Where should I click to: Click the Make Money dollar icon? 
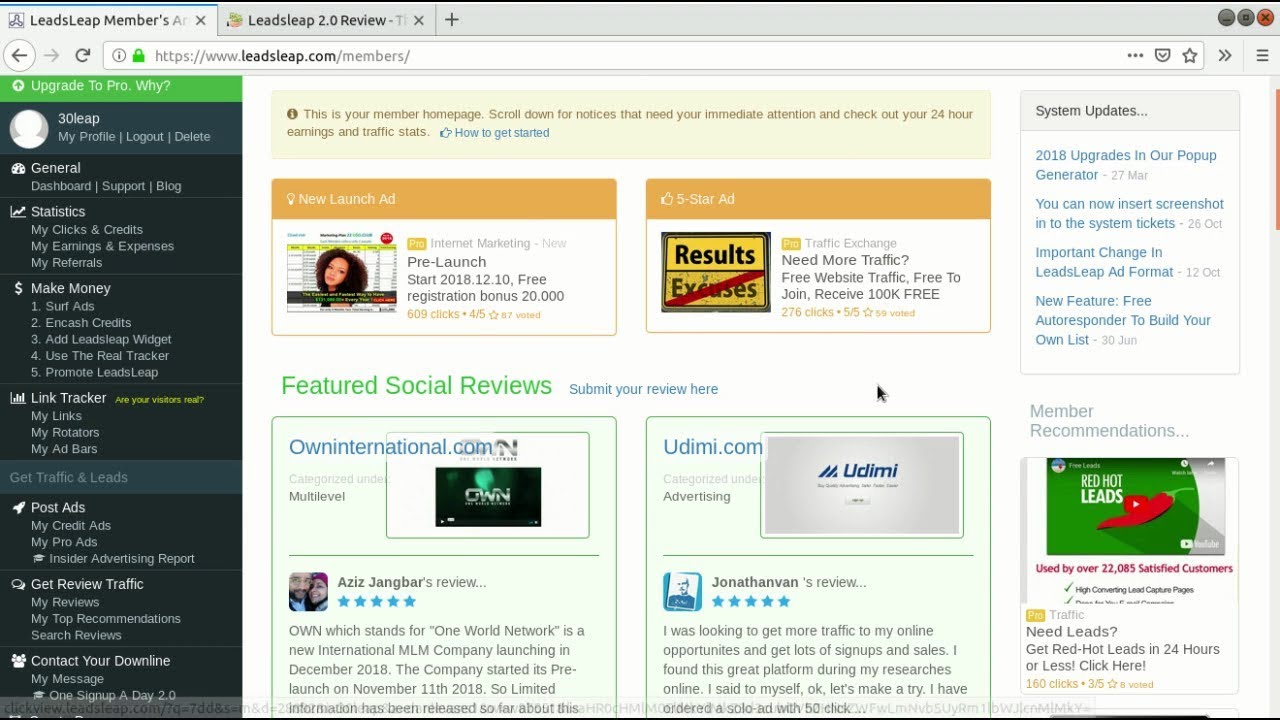coord(18,288)
